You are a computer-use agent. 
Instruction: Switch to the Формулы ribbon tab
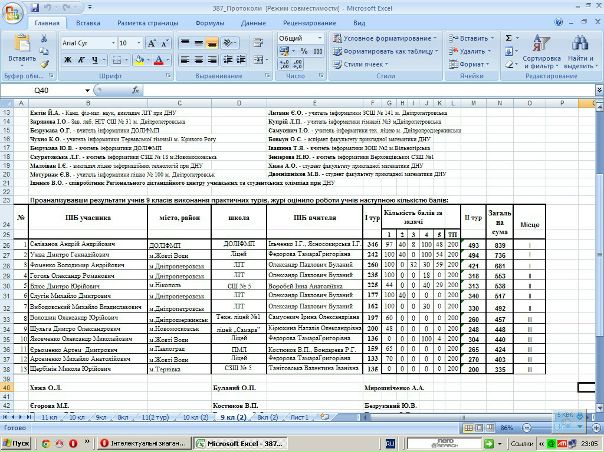210,21
